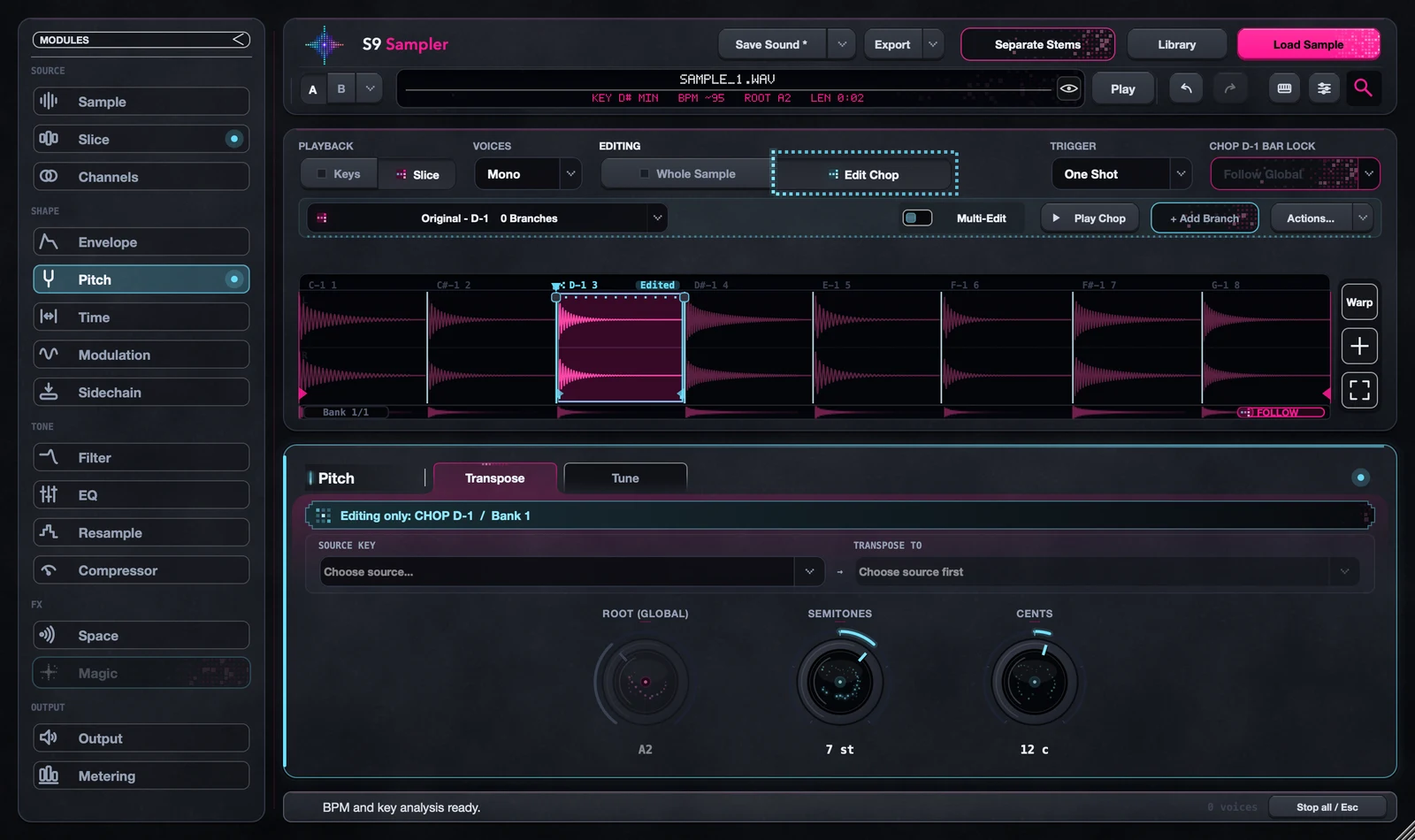Click Load Sample button
1415x840 pixels.
1308,44
